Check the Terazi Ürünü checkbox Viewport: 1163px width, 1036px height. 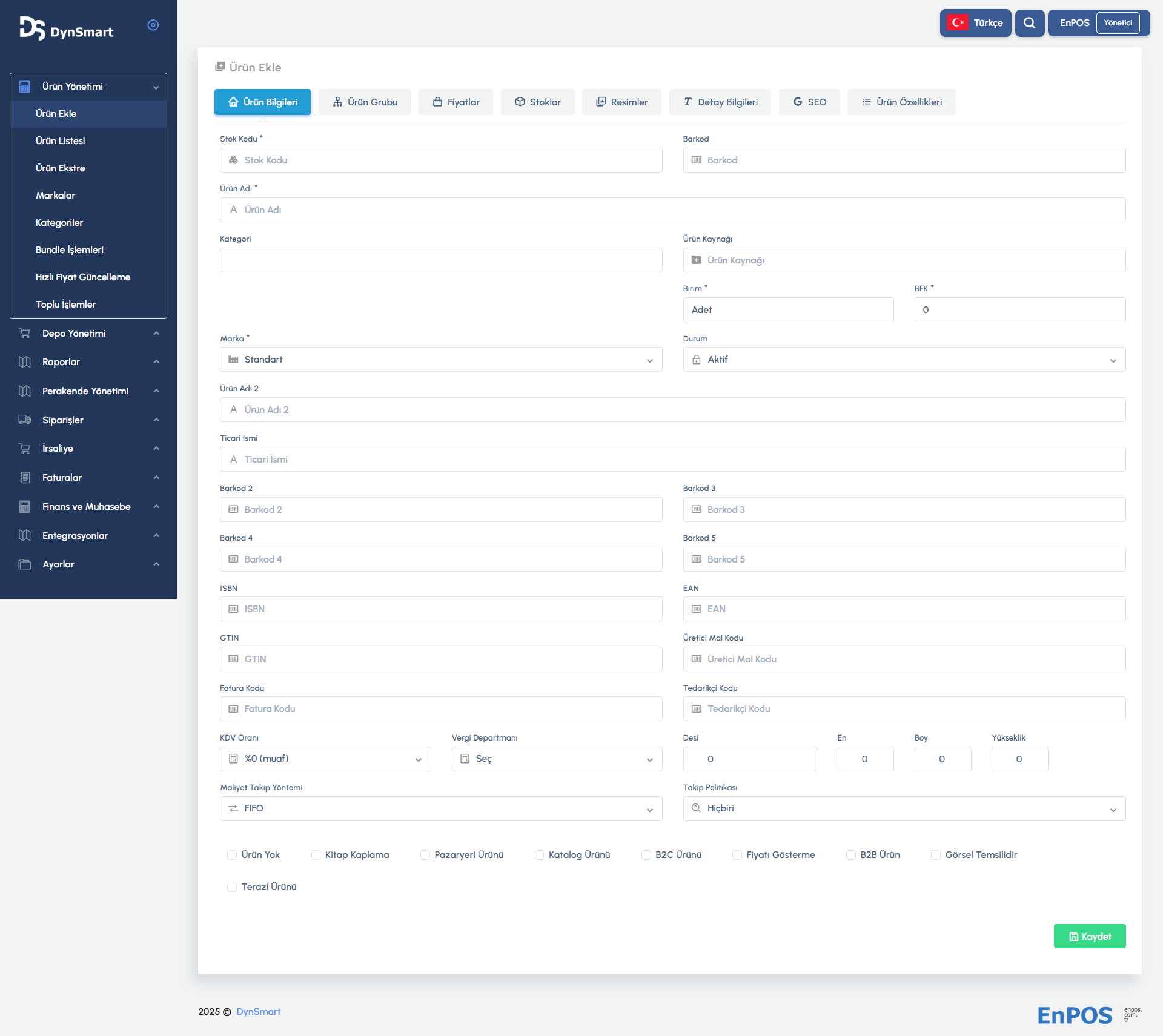click(232, 887)
